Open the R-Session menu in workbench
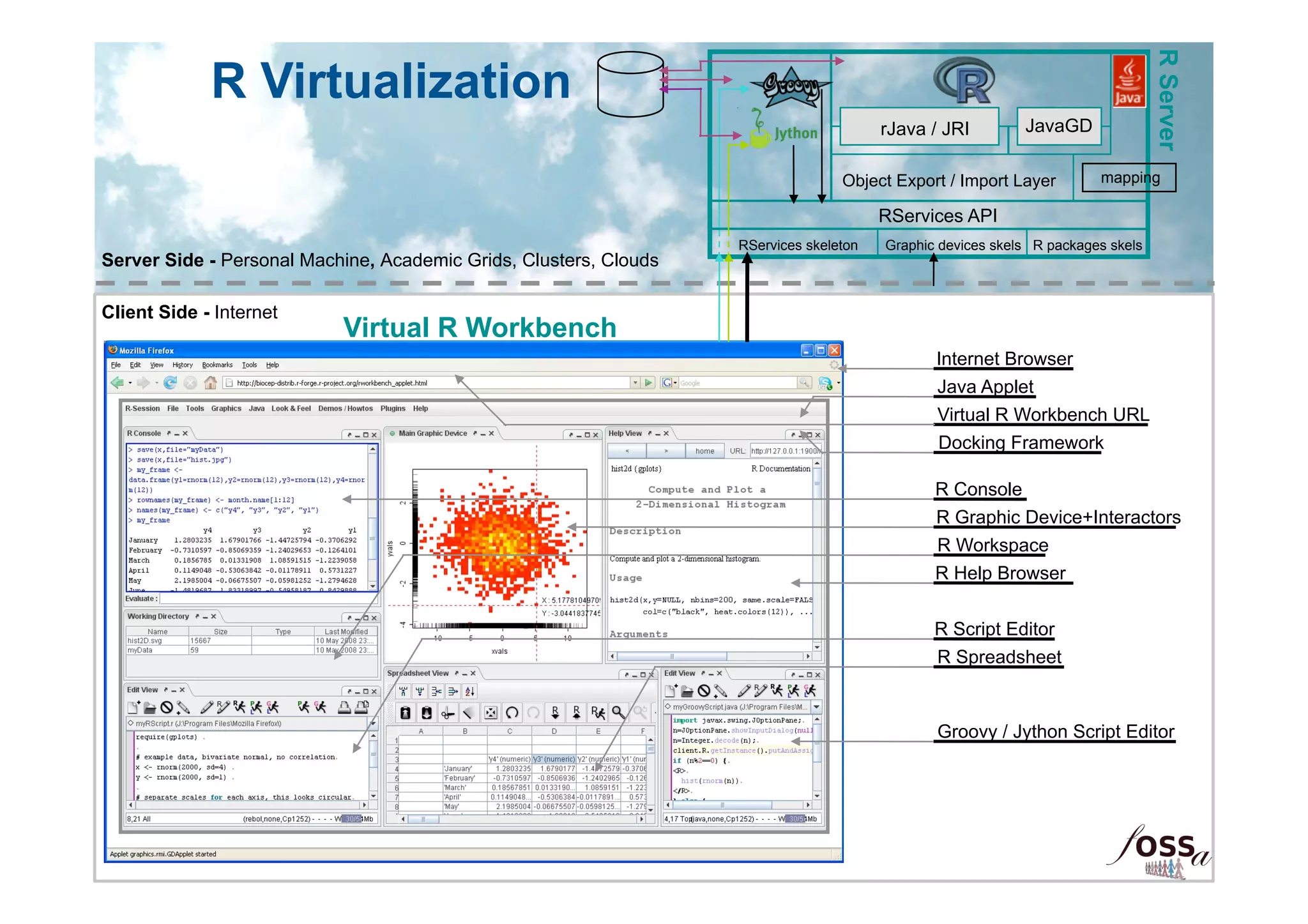Image resolution: width=1308 pixels, height=924 pixels. pos(142,409)
